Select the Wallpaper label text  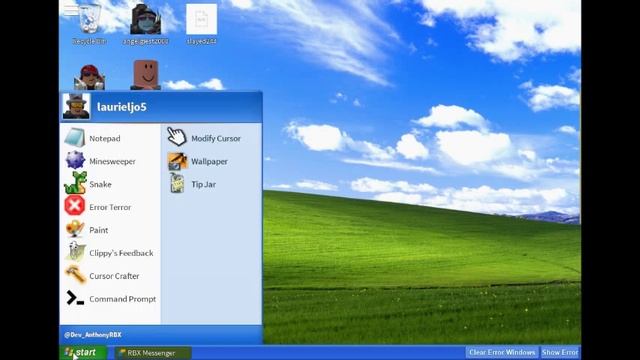pyautogui.click(x=209, y=161)
